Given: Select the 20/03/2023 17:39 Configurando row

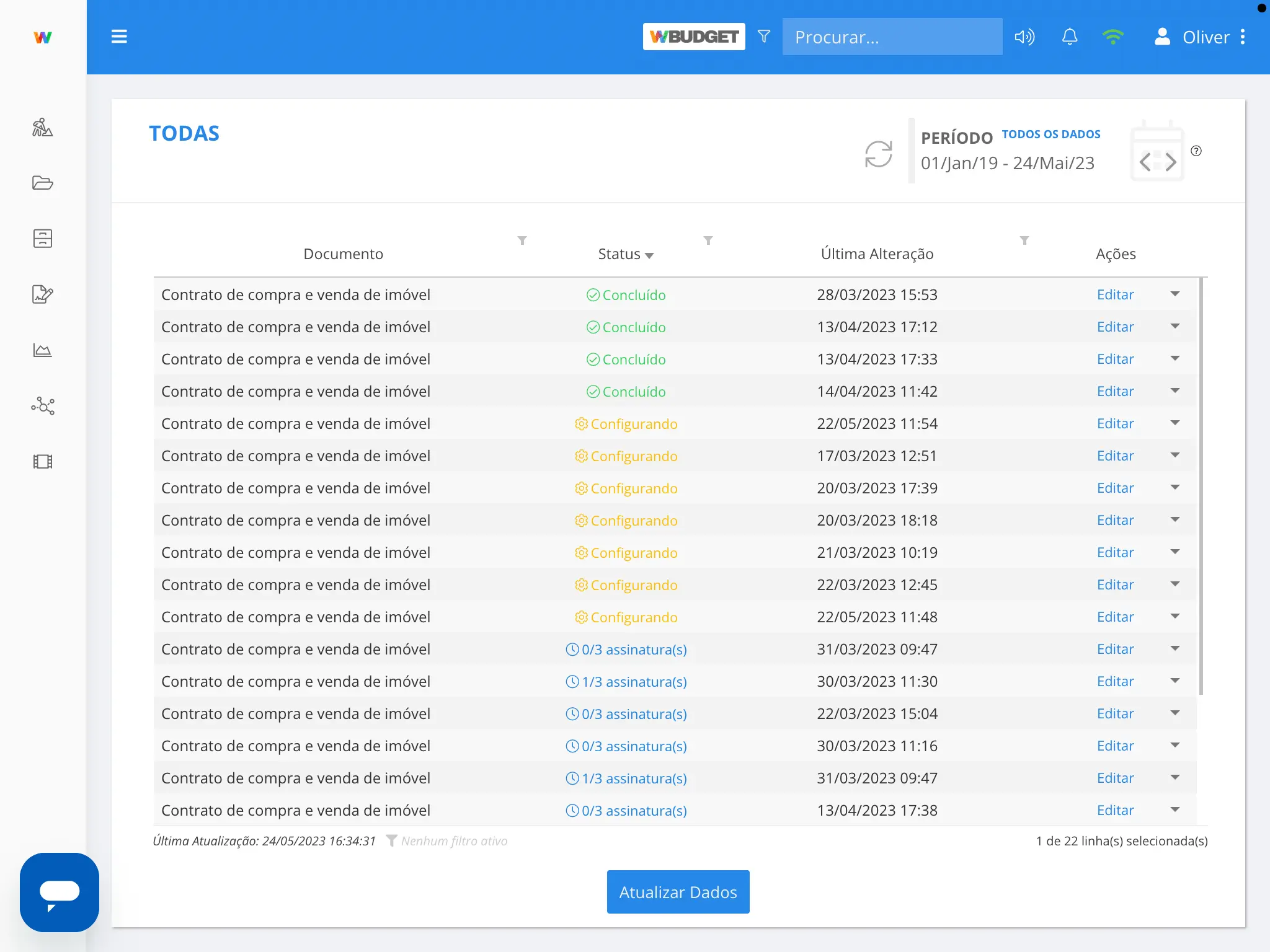Looking at the screenshot, I should pyautogui.click(x=675, y=488).
